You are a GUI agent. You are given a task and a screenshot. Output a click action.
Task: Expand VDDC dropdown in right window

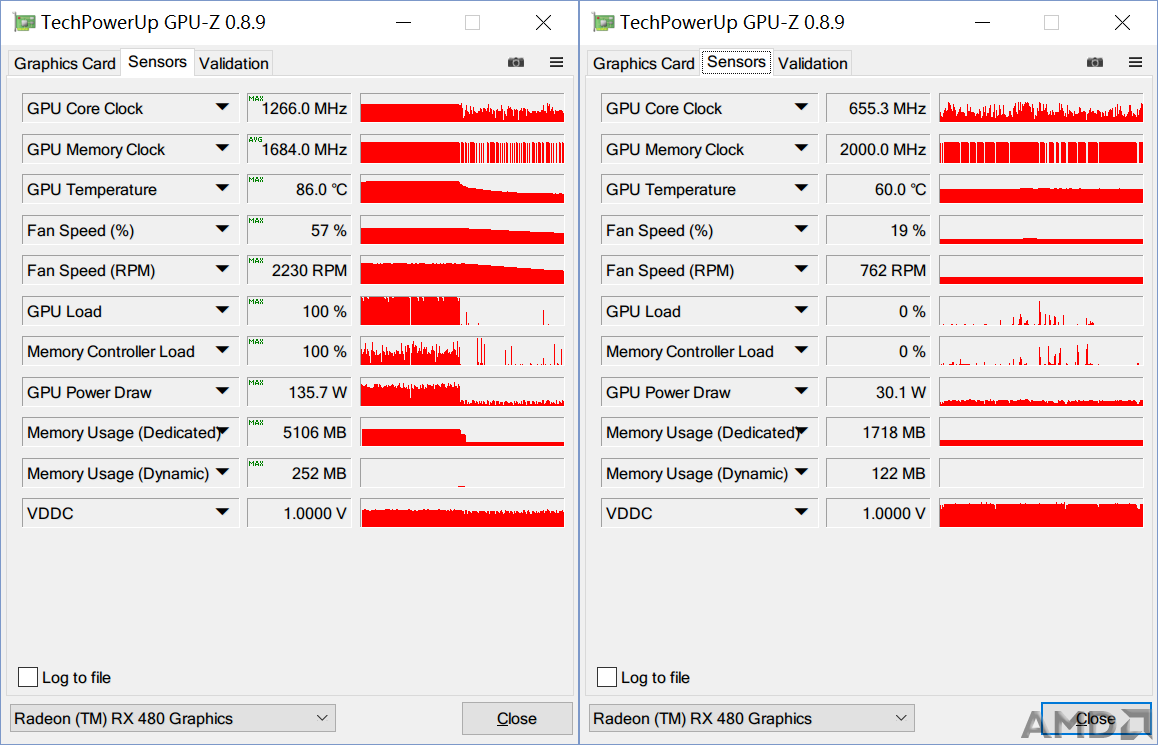[801, 512]
